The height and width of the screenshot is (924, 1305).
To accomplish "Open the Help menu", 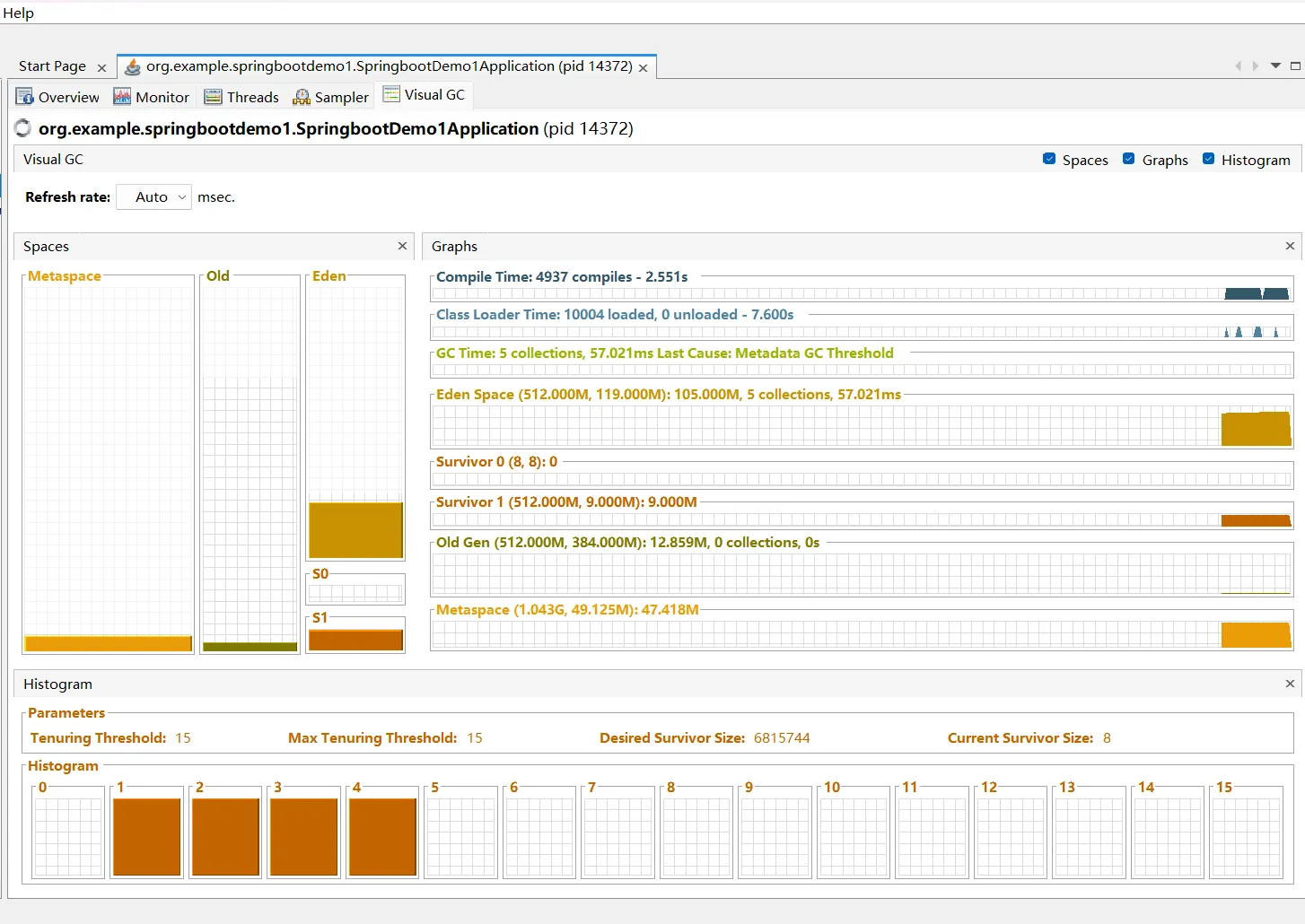I will pos(18,13).
